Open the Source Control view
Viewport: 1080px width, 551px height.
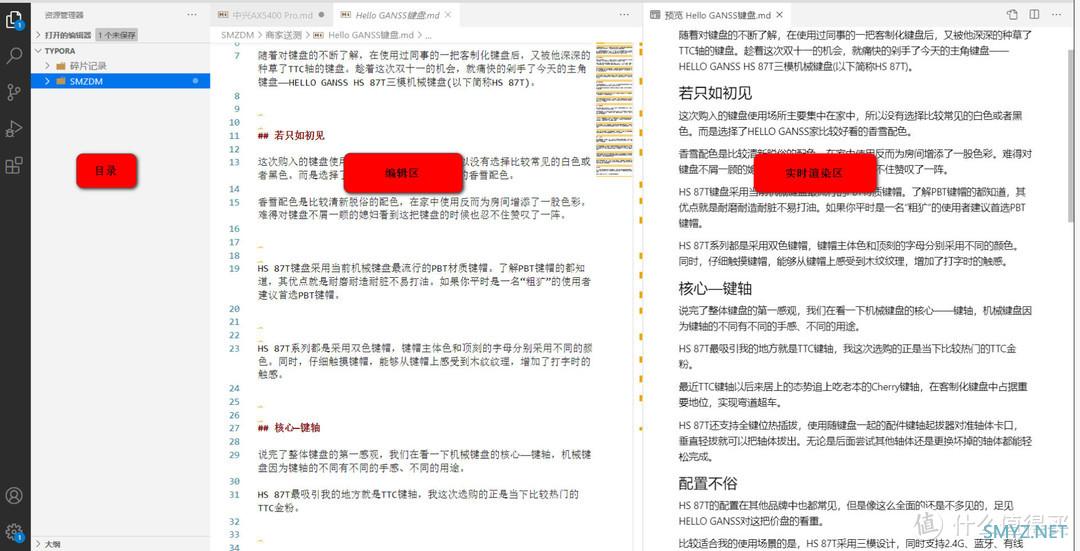coord(14,92)
